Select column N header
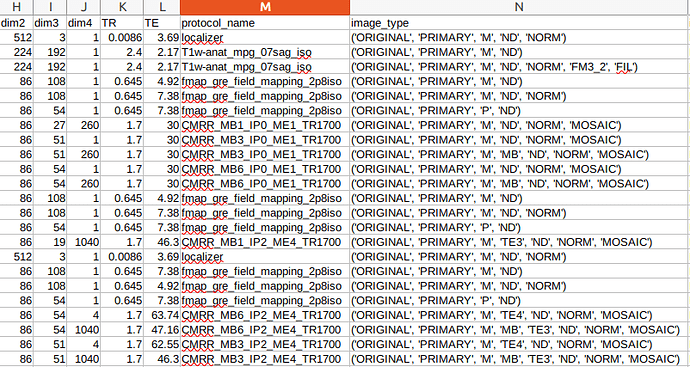Viewport: 690px width, 367px height. (520, 7)
